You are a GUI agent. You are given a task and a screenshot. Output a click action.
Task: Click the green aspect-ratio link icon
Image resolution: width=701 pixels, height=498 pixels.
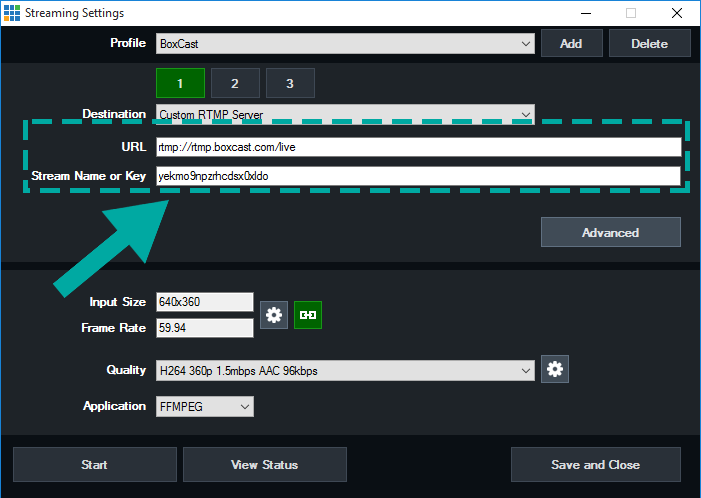click(308, 315)
